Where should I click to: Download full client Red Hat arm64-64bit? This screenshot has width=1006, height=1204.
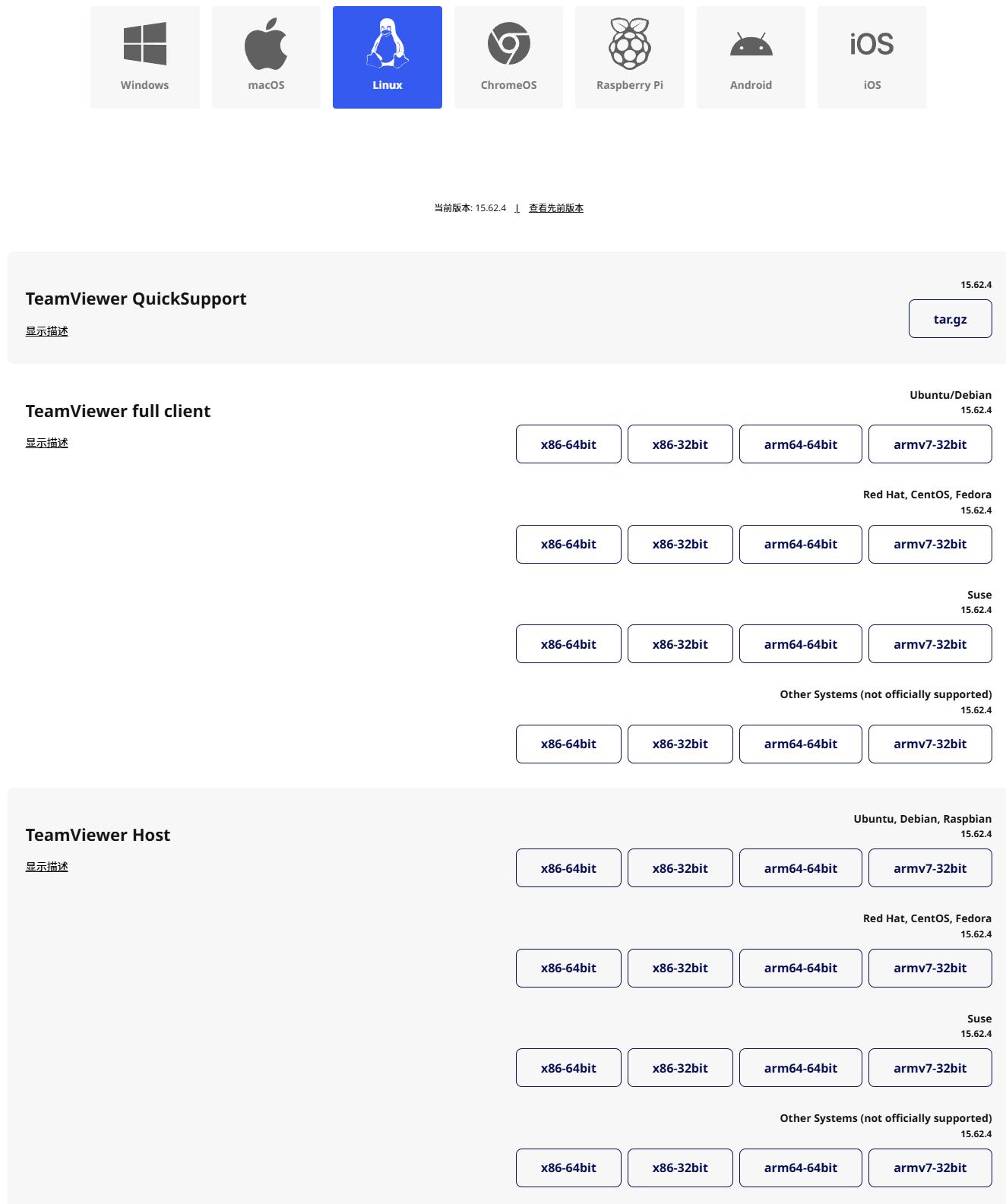(800, 544)
